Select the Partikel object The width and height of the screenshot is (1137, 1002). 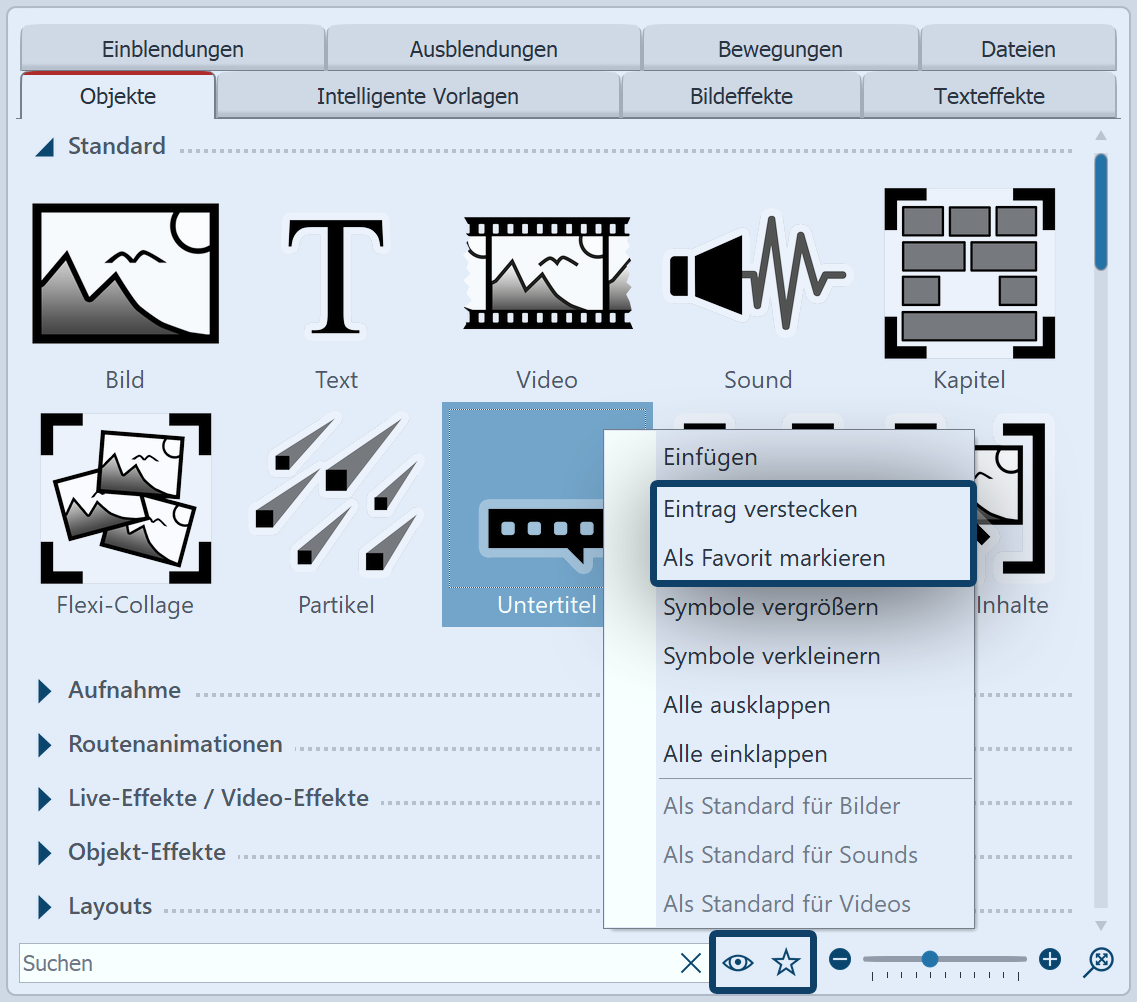pyautogui.click(x=336, y=497)
